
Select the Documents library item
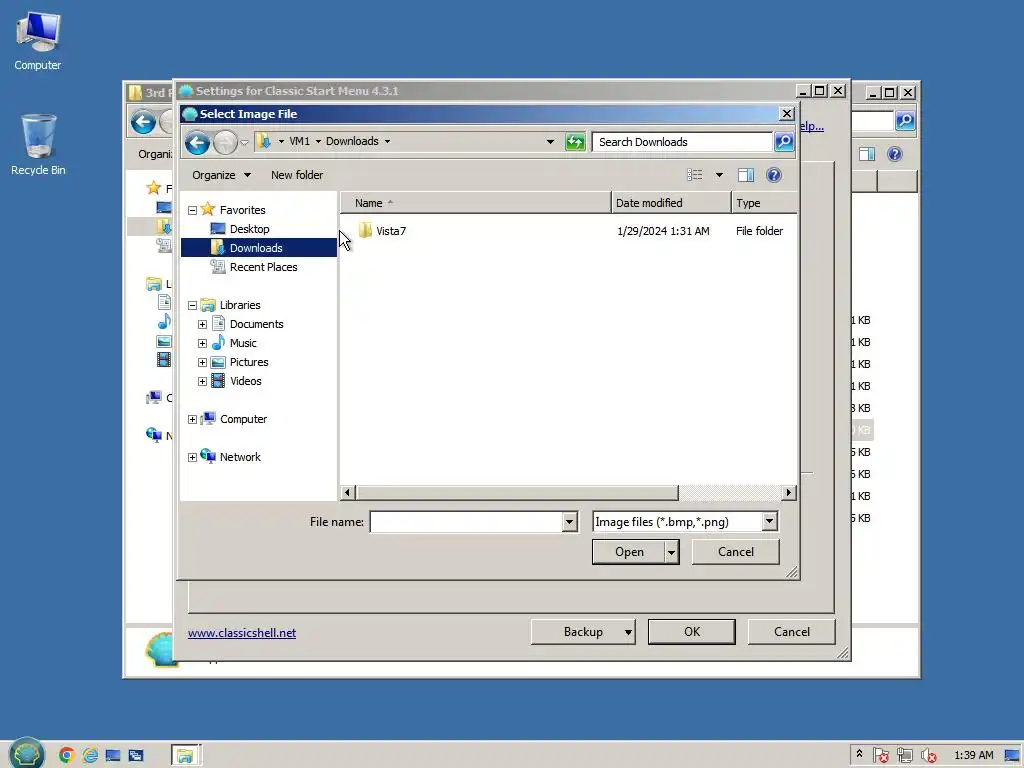[256, 324]
